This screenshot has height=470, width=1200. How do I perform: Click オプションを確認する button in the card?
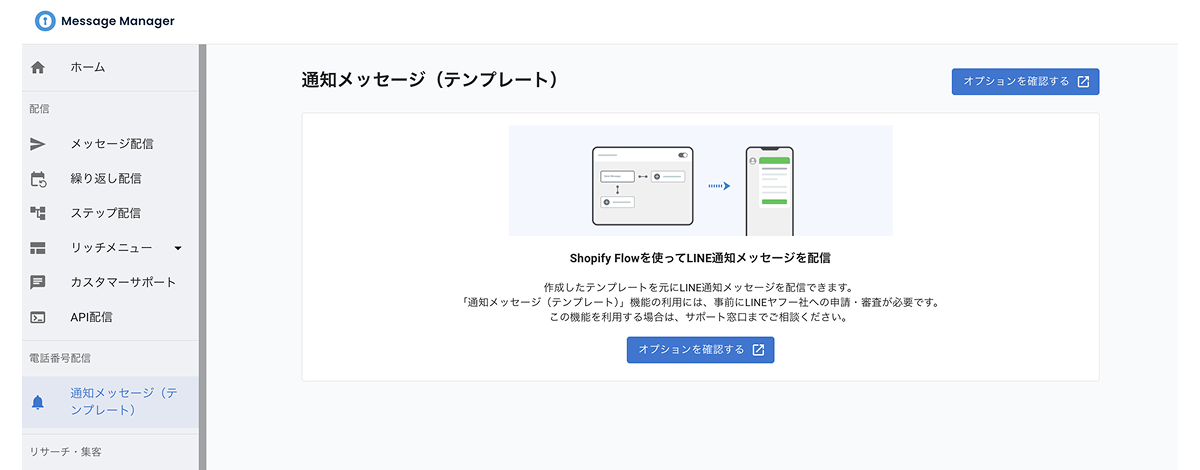tap(700, 350)
